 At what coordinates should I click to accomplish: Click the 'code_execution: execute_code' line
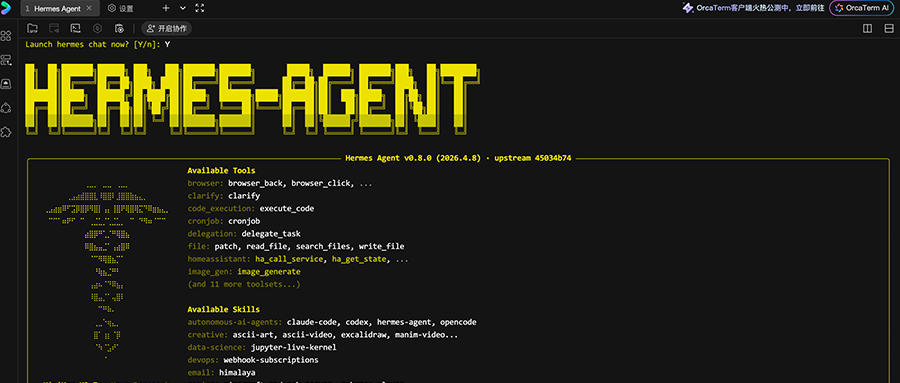[251, 208]
